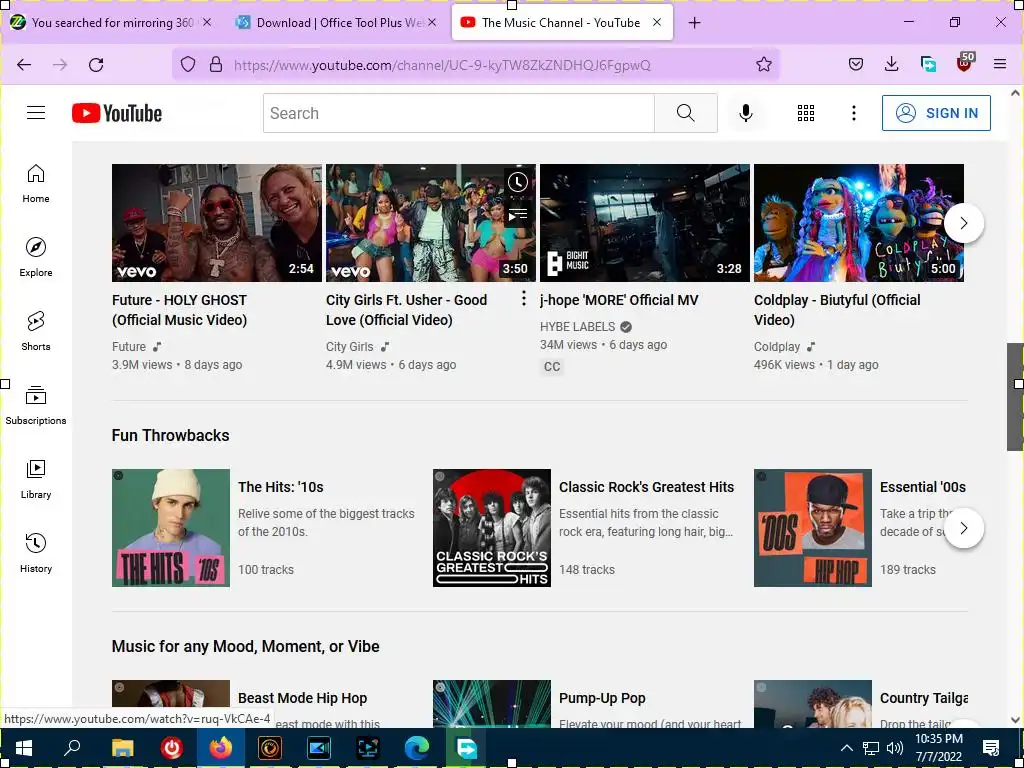Open j-hope 'MORE' Official MV title

(x=619, y=300)
